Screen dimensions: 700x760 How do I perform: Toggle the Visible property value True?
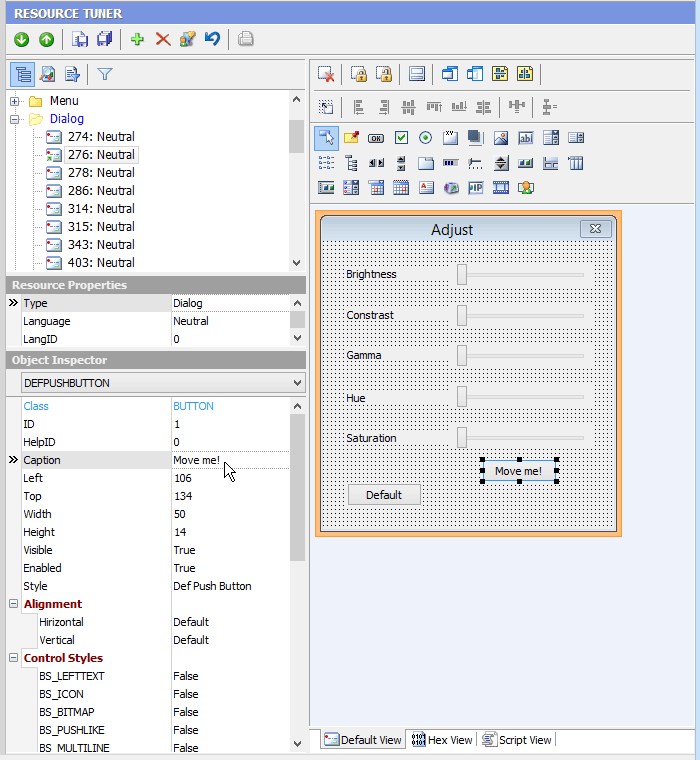(184, 550)
